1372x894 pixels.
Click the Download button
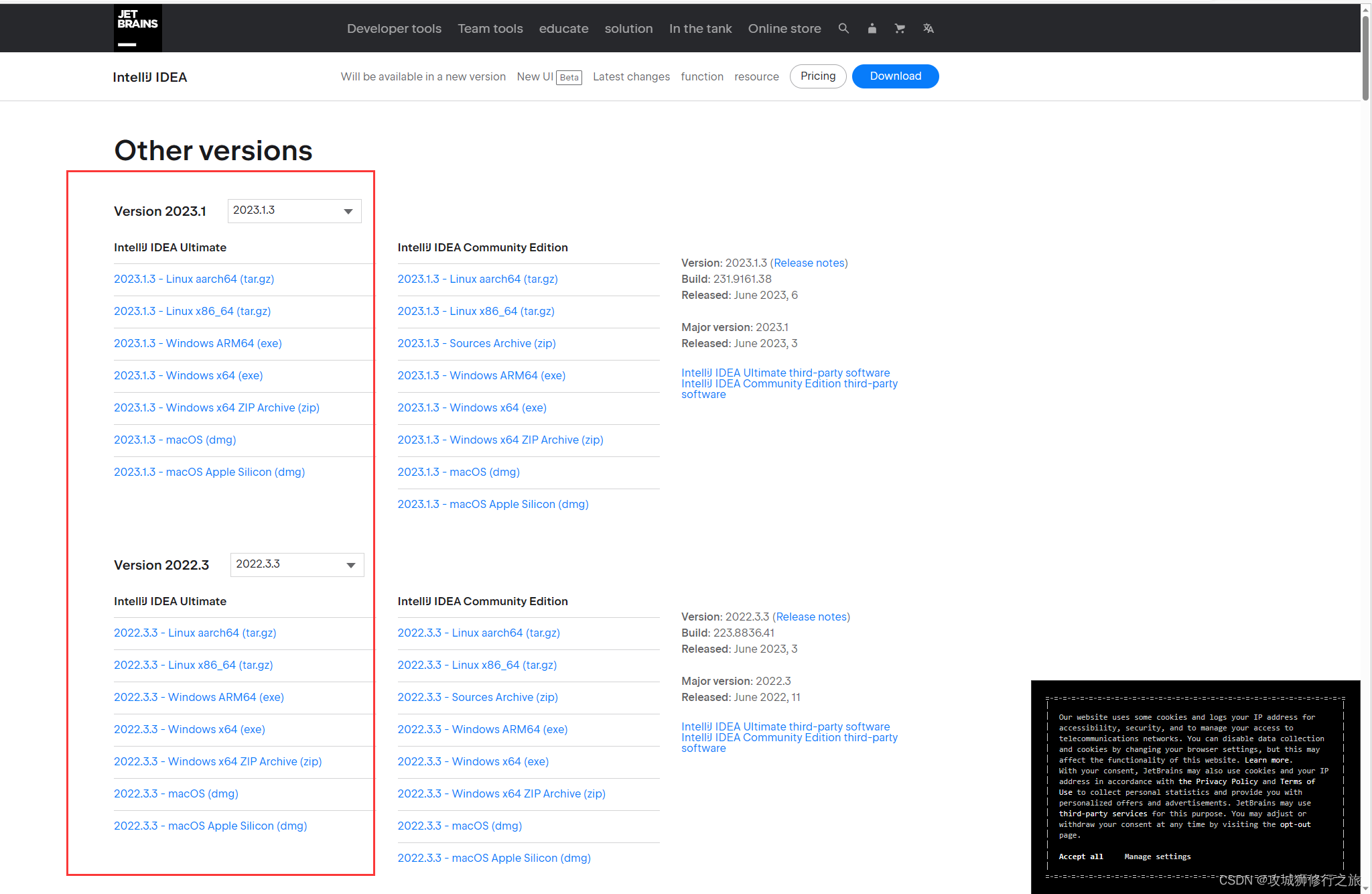(x=894, y=76)
